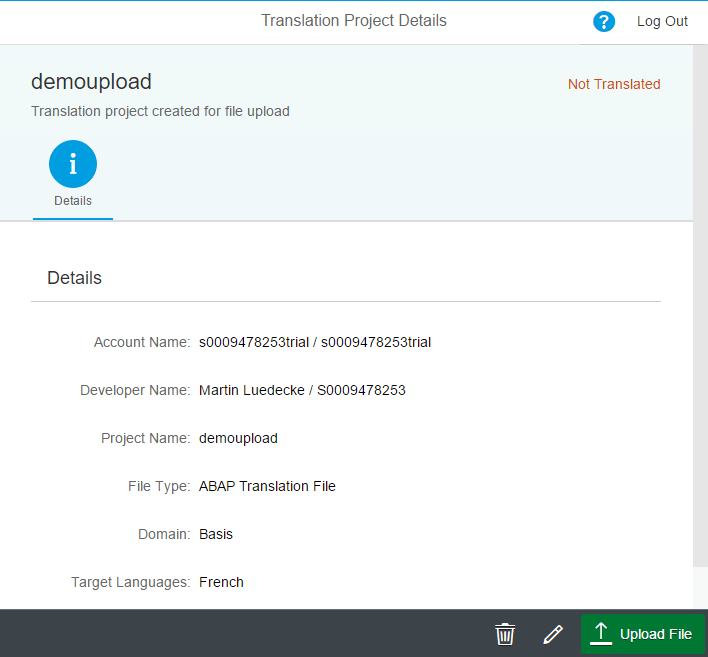This screenshot has height=657, width=708.
Task: Click the project description subtitle text
Action: tap(160, 111)
